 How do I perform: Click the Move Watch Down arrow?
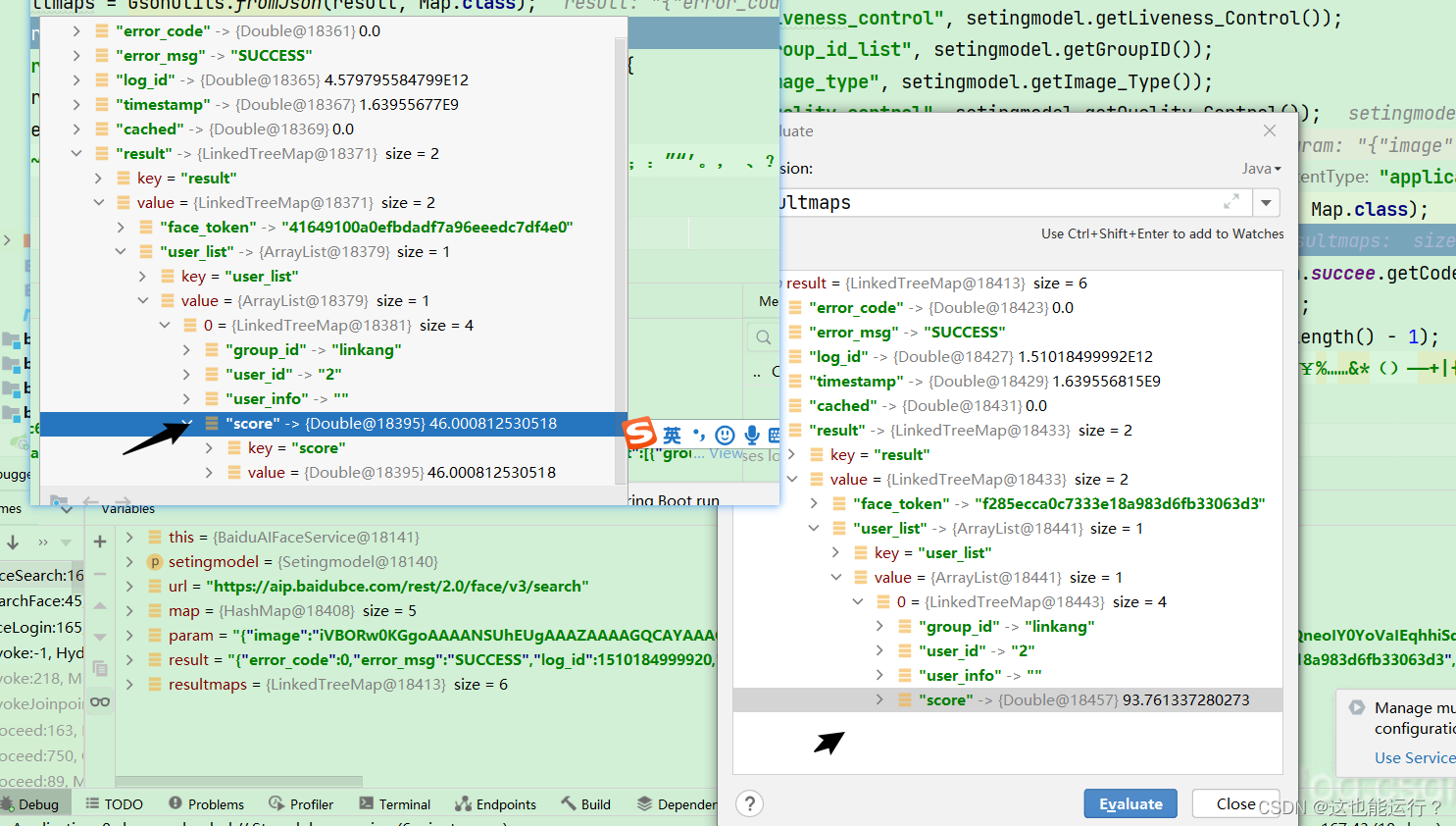pos(100,637)
